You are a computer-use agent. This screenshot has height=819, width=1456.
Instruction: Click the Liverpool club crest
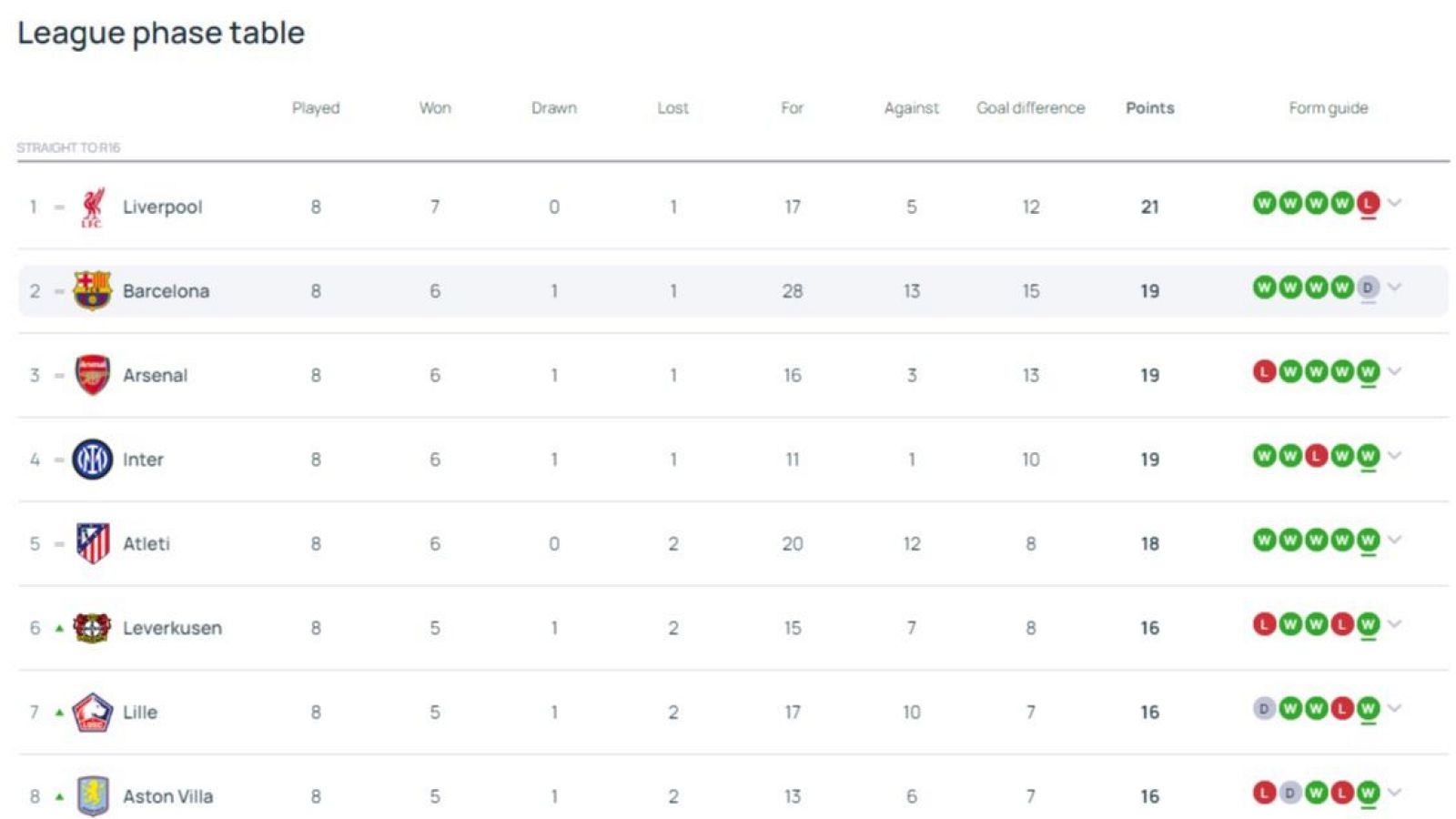pyautogui.click(x=92, y=207)
